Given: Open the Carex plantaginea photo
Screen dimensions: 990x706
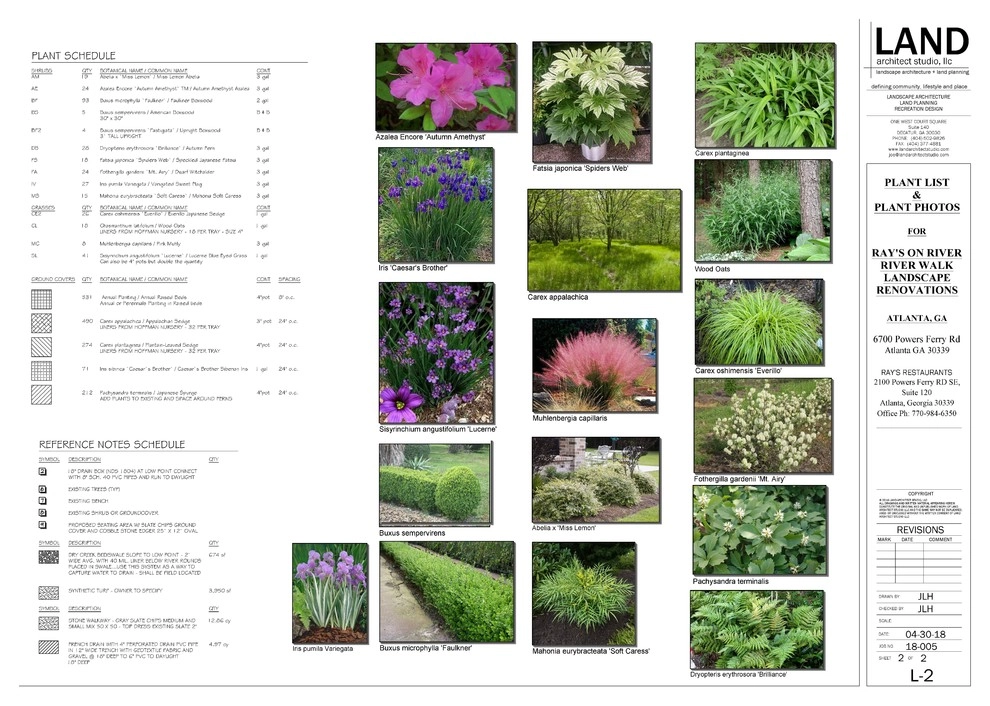Looking at the screenshot, I should (x=765, y=95).
